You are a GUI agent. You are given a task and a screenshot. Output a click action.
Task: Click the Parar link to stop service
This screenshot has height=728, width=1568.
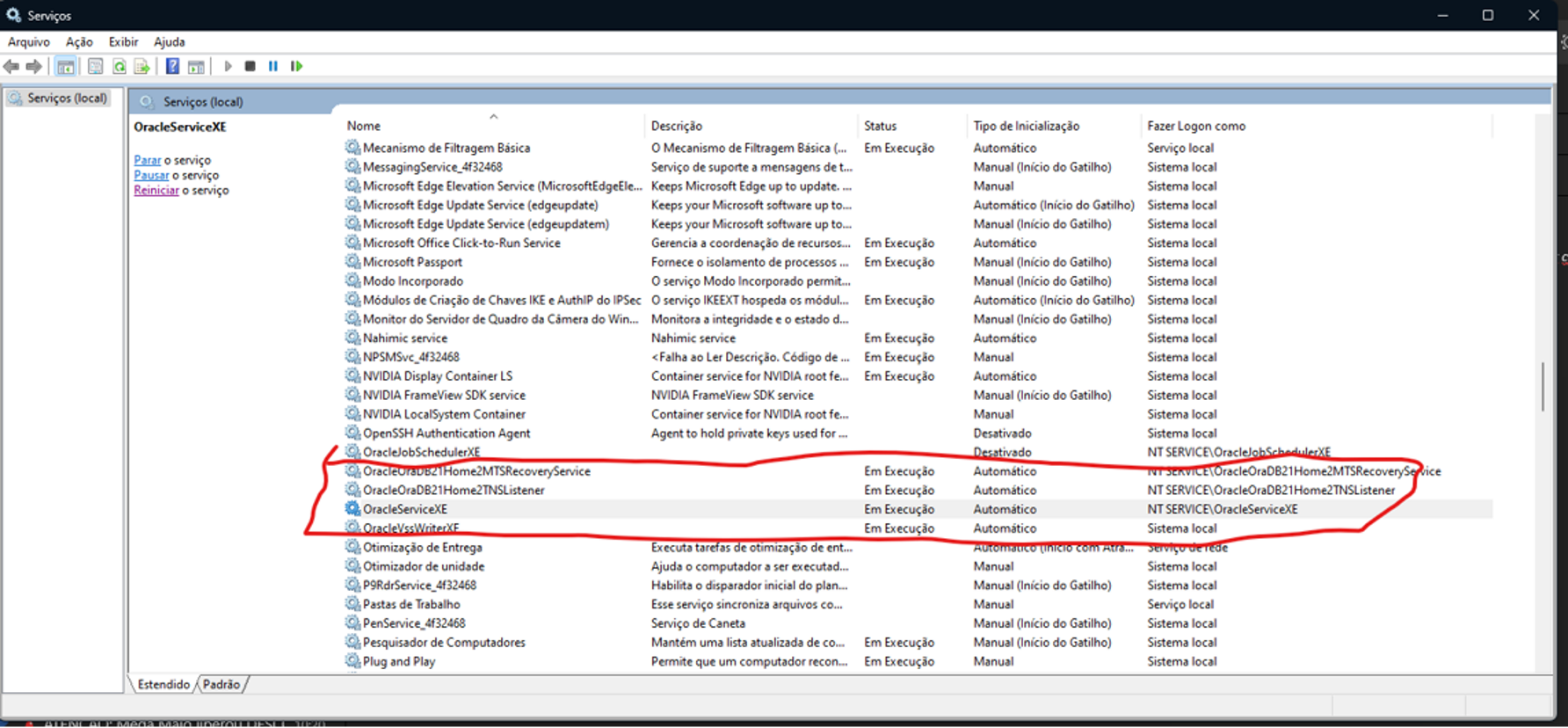click(x=148, y=160)
